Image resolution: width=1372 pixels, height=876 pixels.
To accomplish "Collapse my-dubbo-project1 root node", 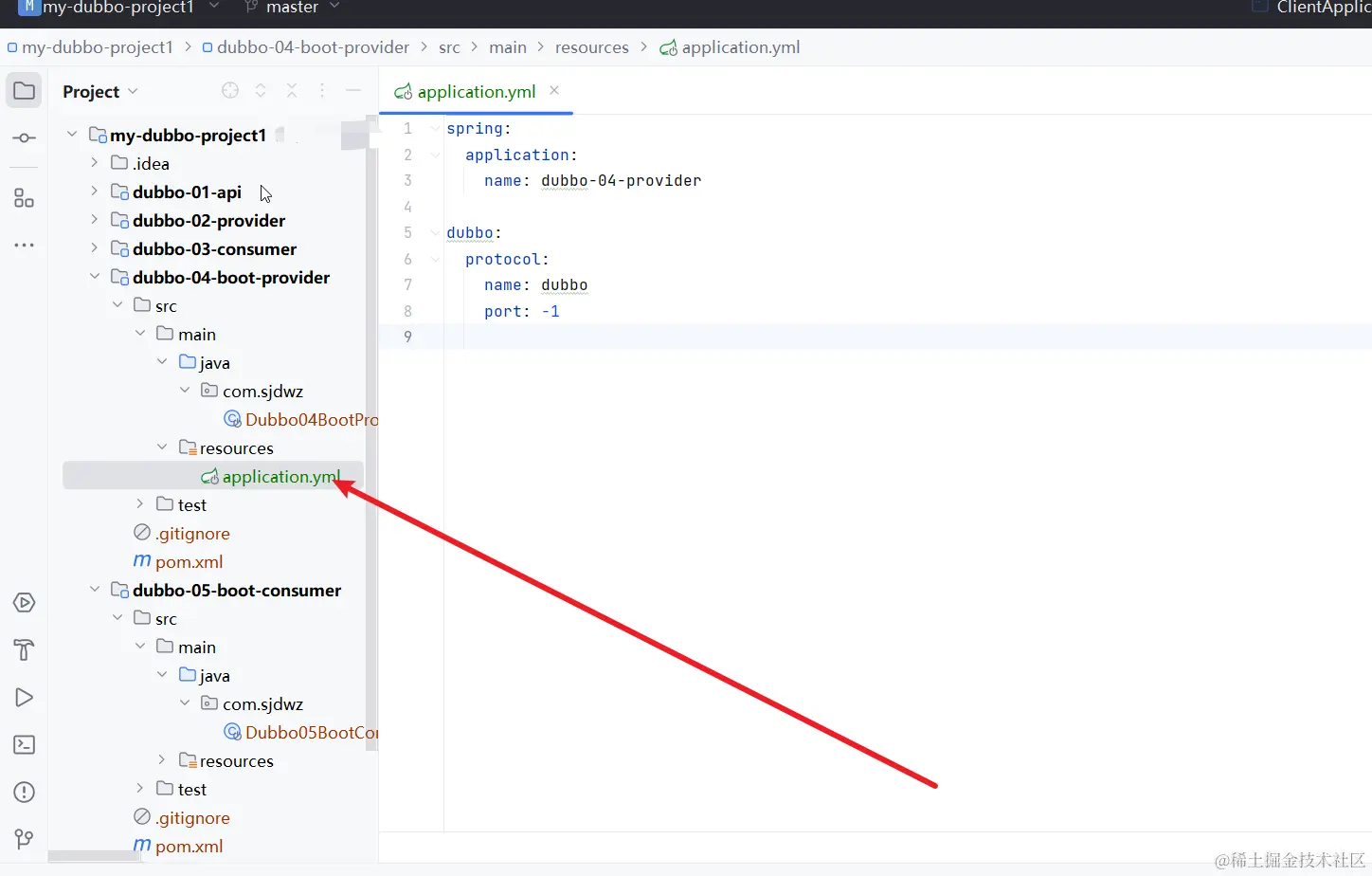I will (x=72, y=135).
